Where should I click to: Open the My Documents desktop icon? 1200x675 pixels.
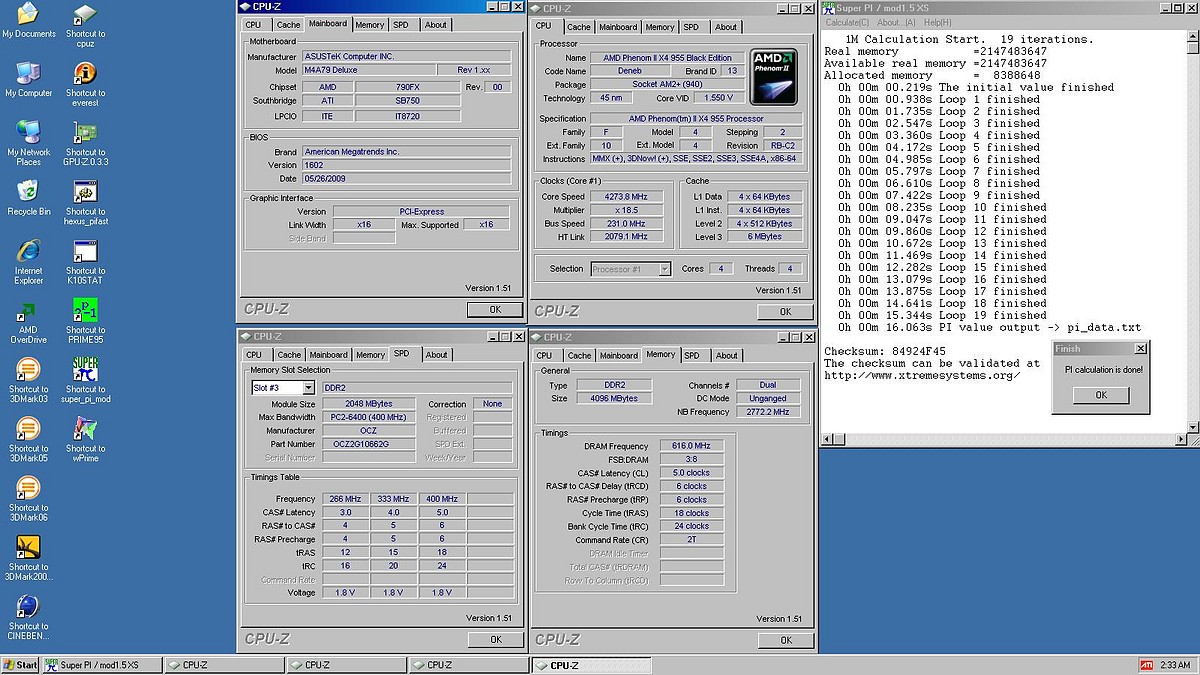(x=29, y=21)
